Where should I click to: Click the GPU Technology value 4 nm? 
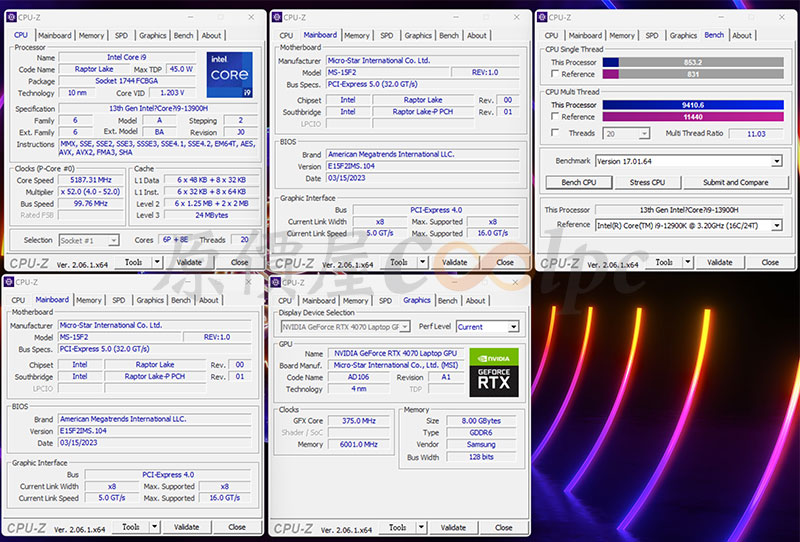tap(359, 388)
